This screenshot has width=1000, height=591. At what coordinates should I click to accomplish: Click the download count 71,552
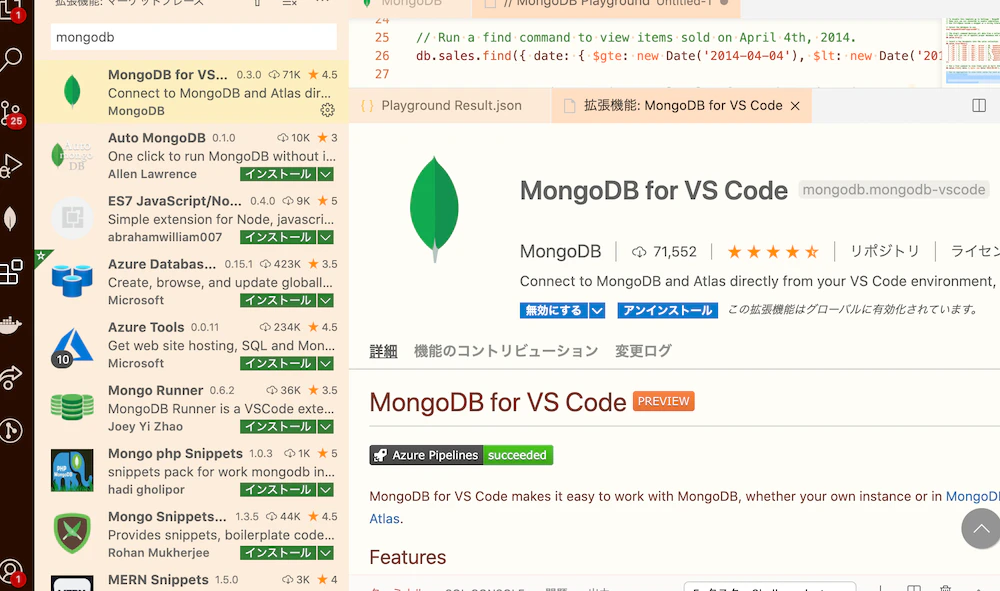pos(665,252)
